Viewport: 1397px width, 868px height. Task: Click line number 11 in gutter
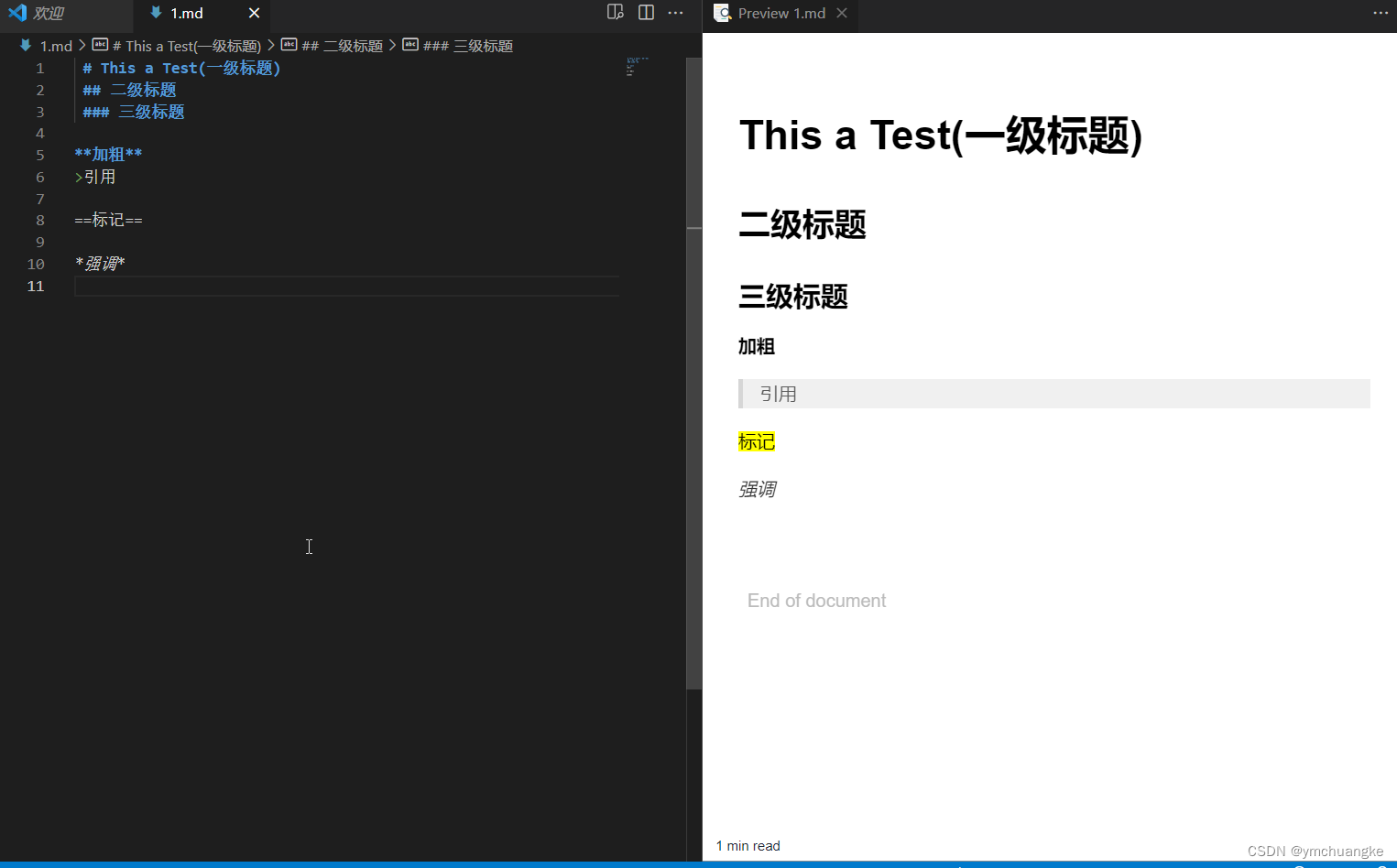click(x=36, y=286)
